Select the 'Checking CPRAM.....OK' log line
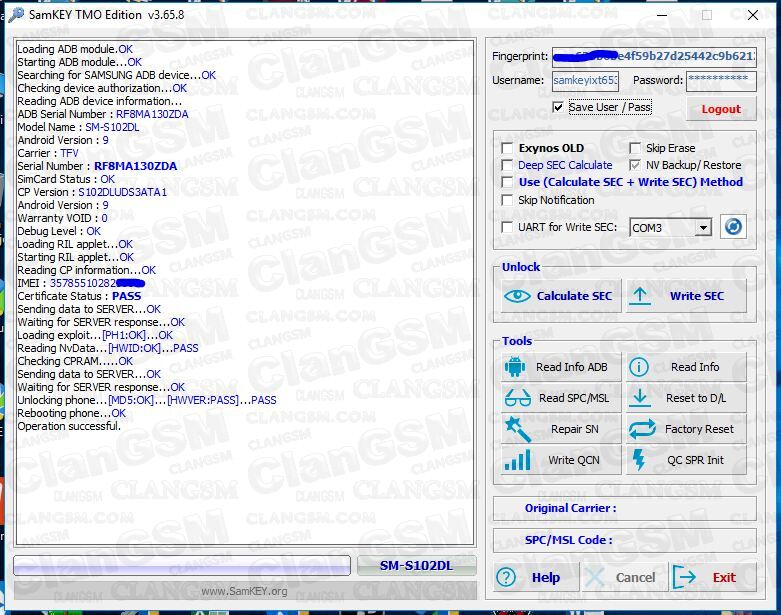 click(75, 362)
